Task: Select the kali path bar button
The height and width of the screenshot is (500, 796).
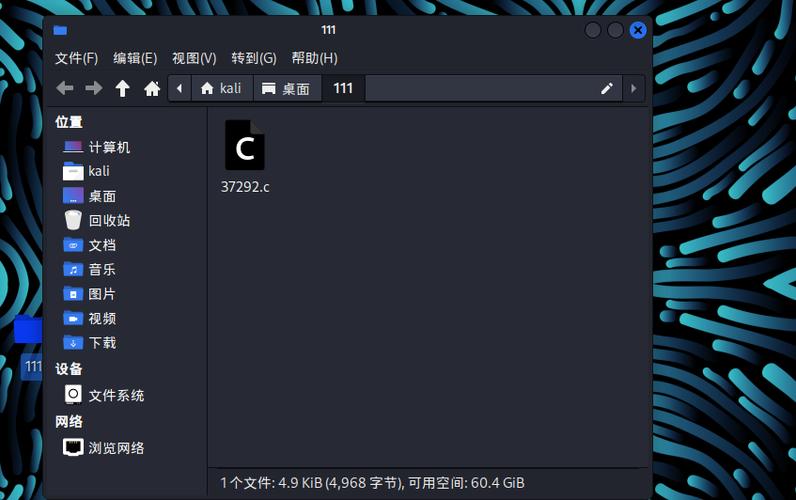Action: [x=221, y=88]
